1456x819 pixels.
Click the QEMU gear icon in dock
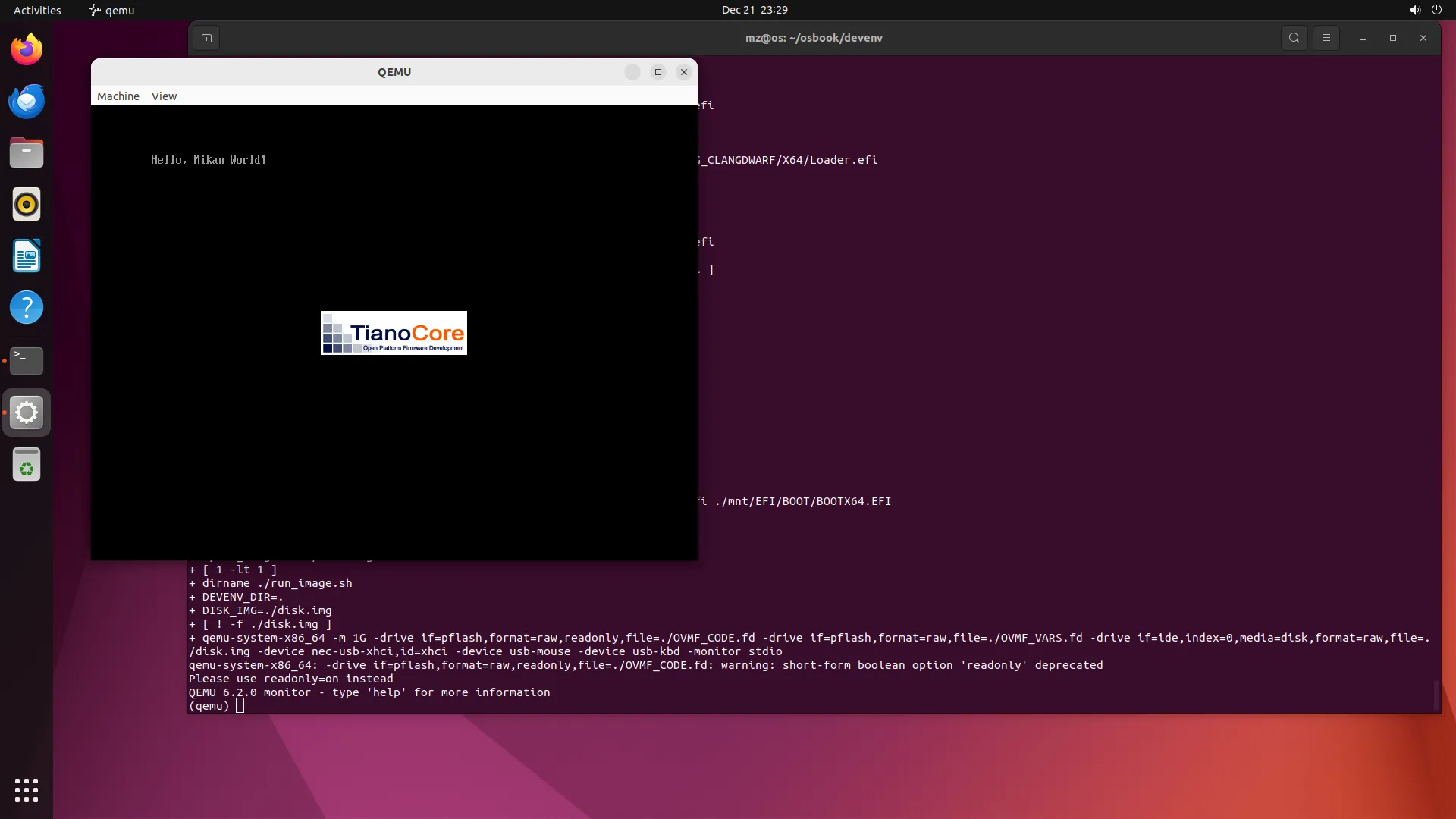27,413
